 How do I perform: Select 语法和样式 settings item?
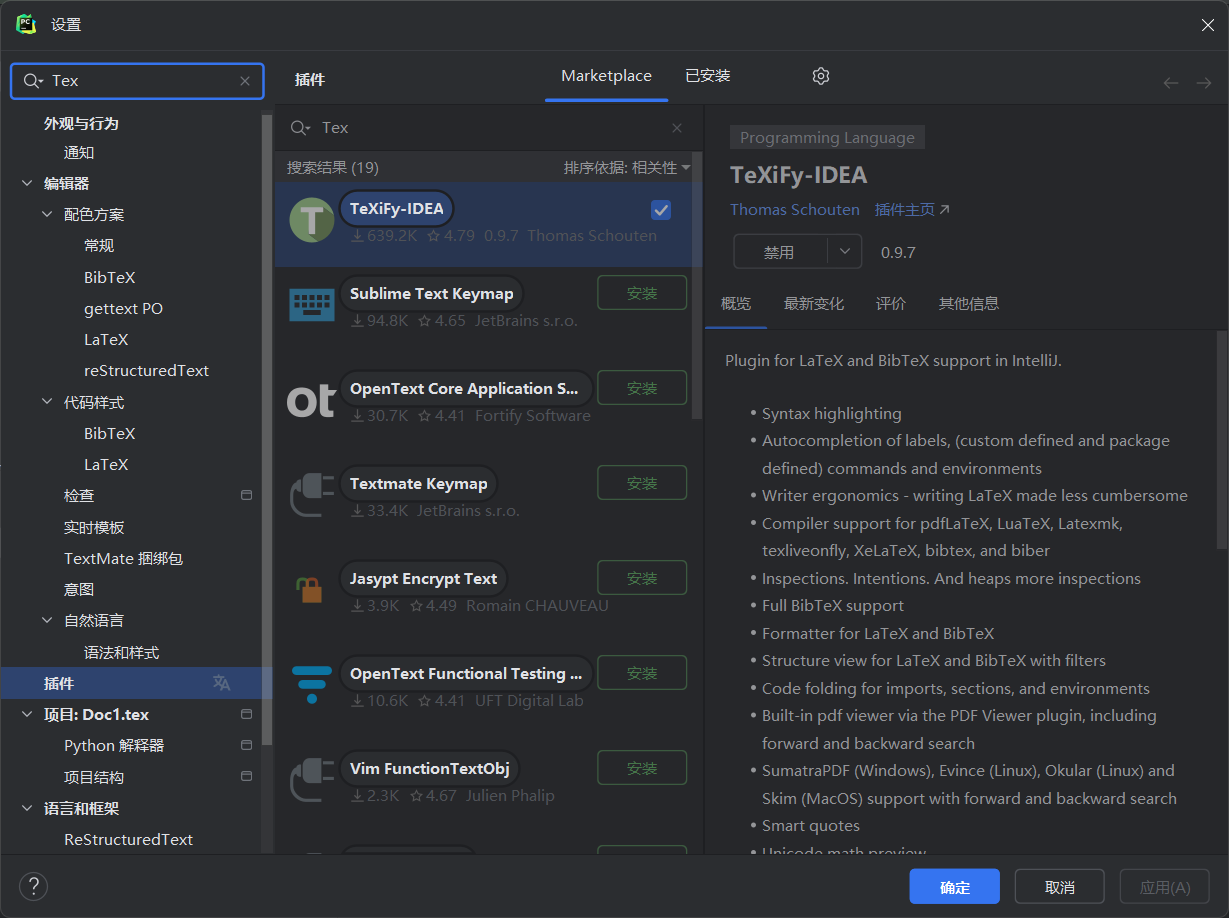click(x=121, y=652)
